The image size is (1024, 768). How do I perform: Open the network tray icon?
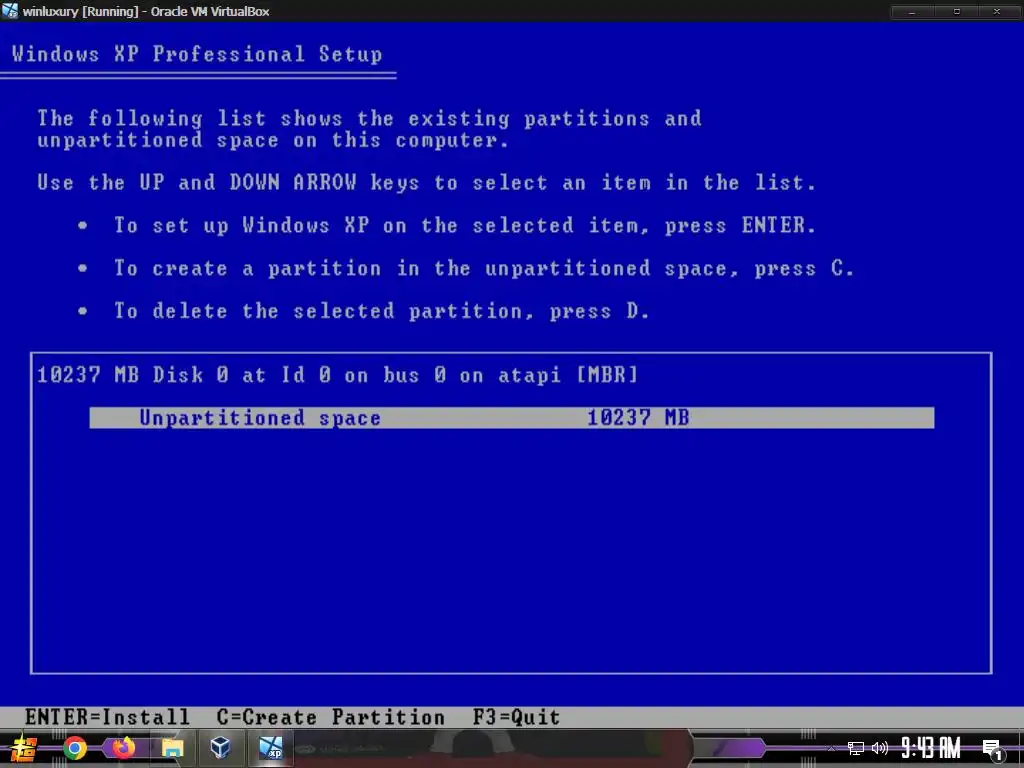(856, 748)
